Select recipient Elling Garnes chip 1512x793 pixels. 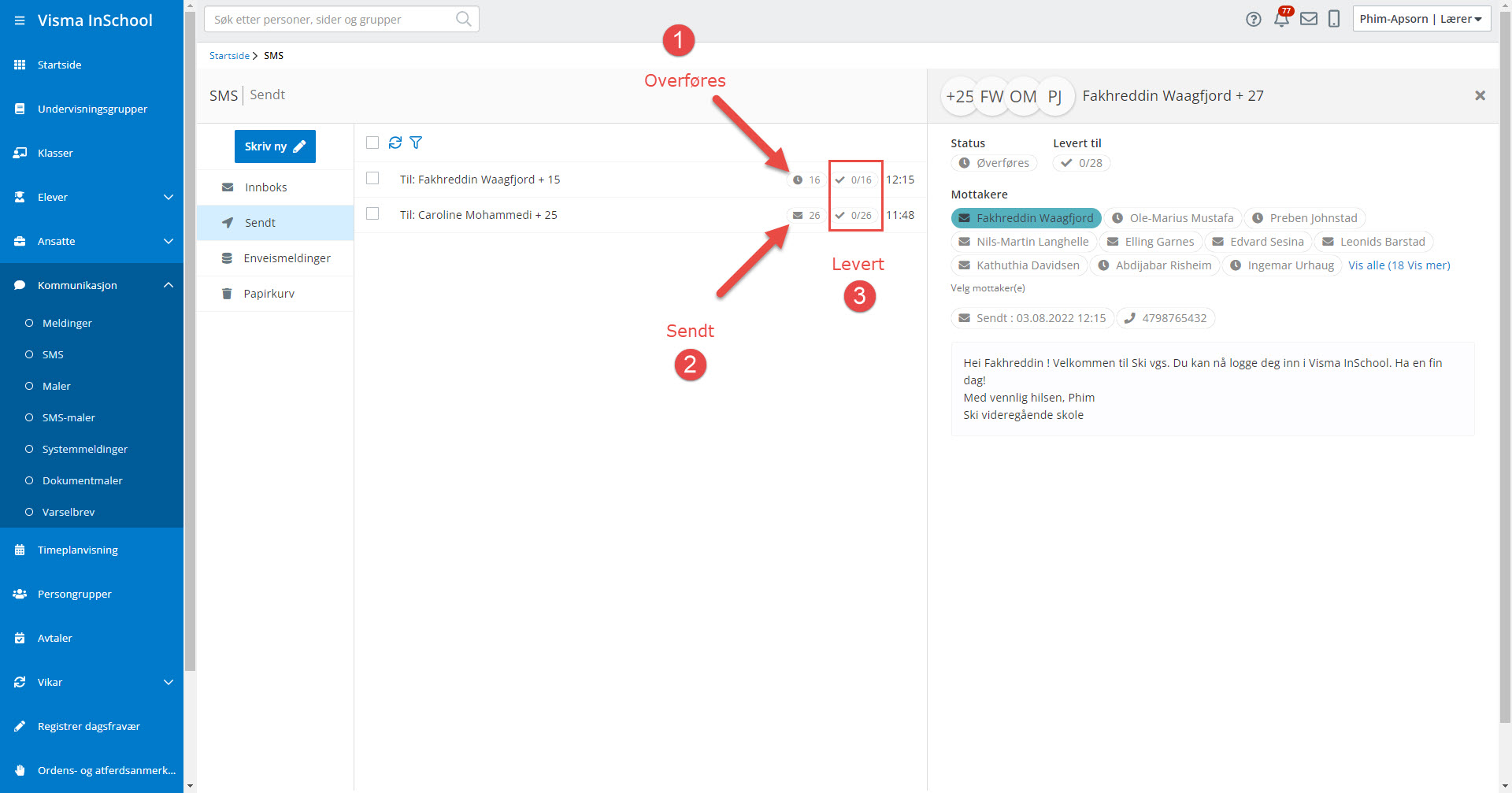tap(1151, 242)
